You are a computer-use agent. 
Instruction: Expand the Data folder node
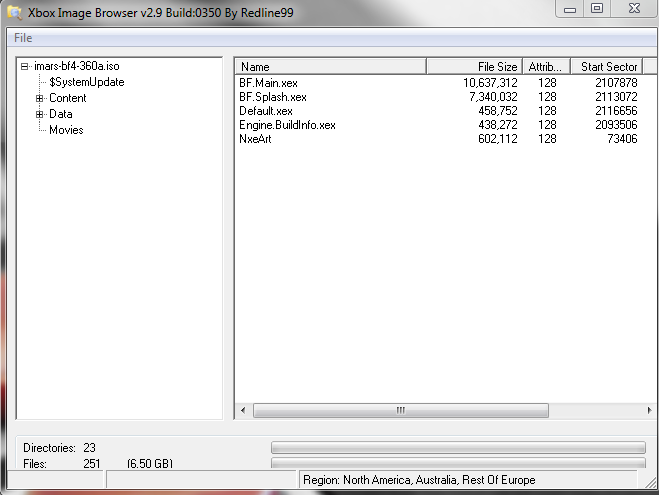pyautogui.click(x=40, y=114)
